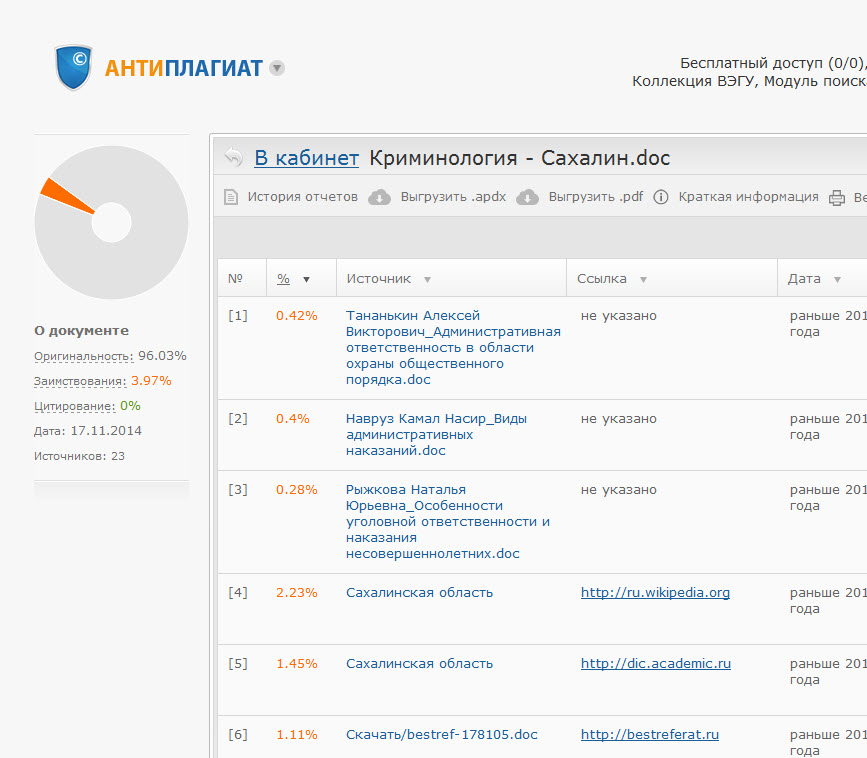The height and width of the screenshot is (758, 867).
Task: Open Краткая информация
Action: 749,197
